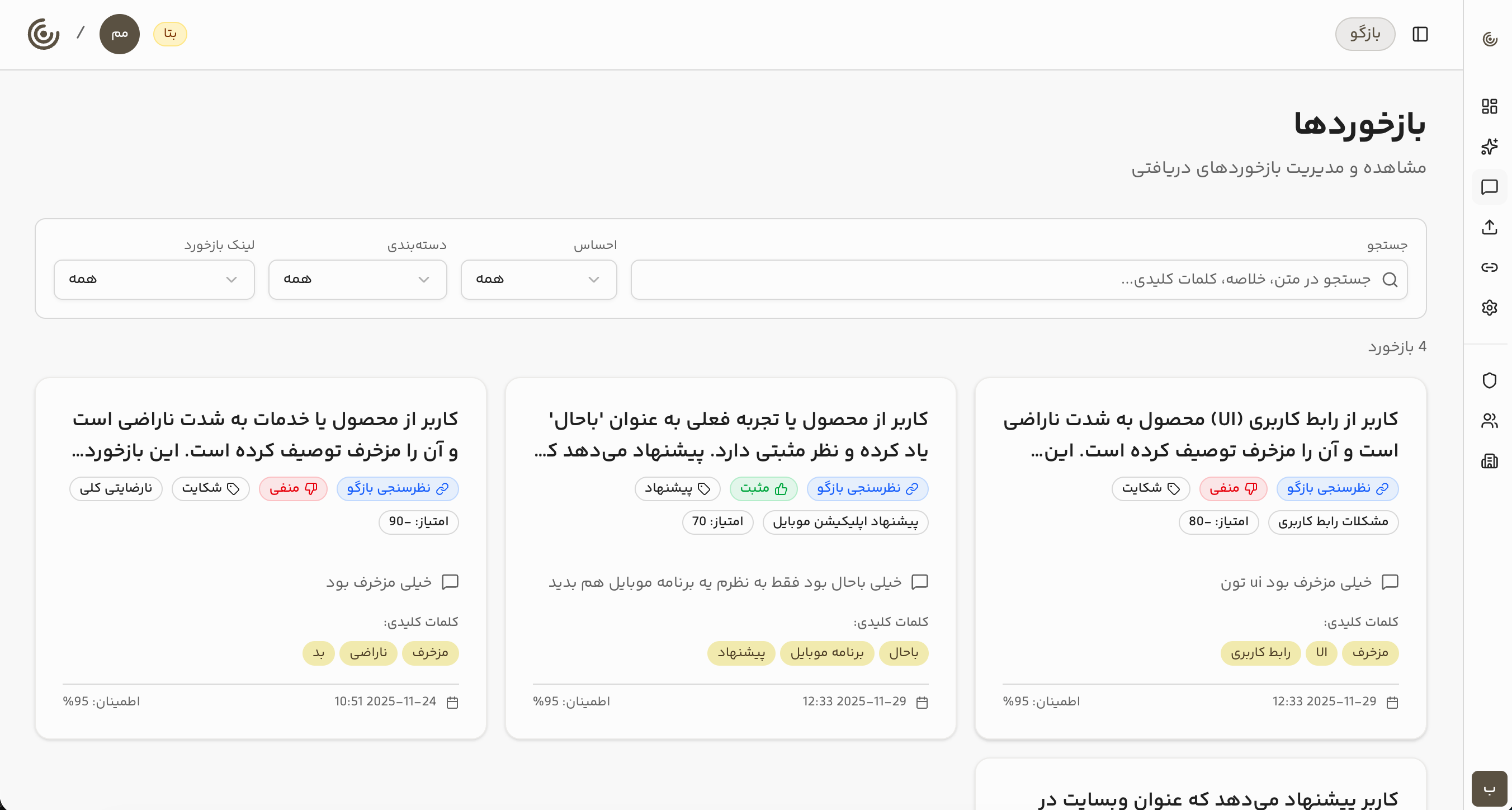Open the feedback chat icon in sidebar
The width and height of the screenshot is (1512, 810).
pos(1489,187)
